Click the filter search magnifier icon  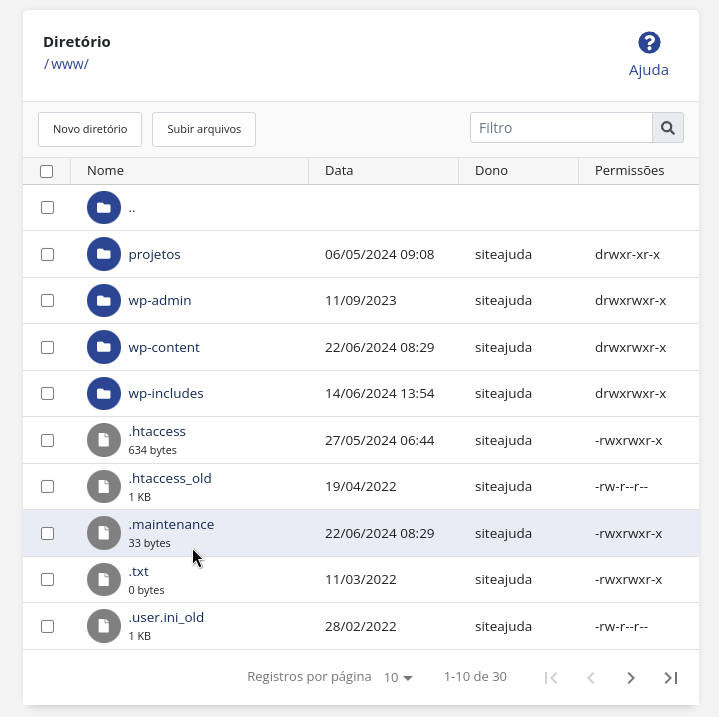(x=668, y=128)
